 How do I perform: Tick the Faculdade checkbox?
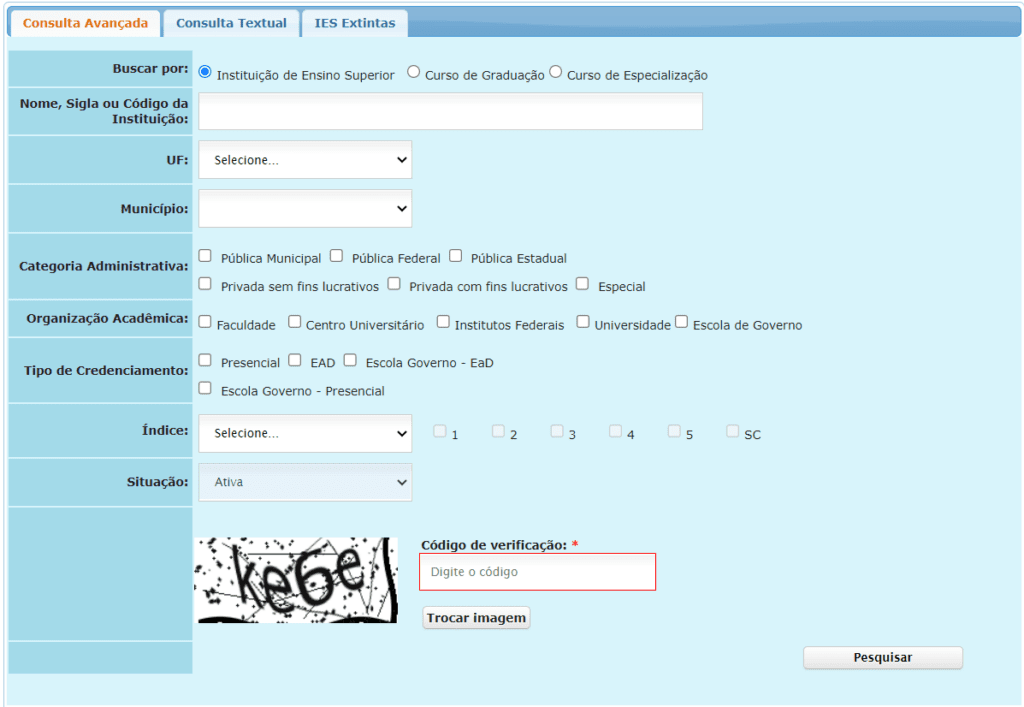pyautogui.click(x=205, y=322)
